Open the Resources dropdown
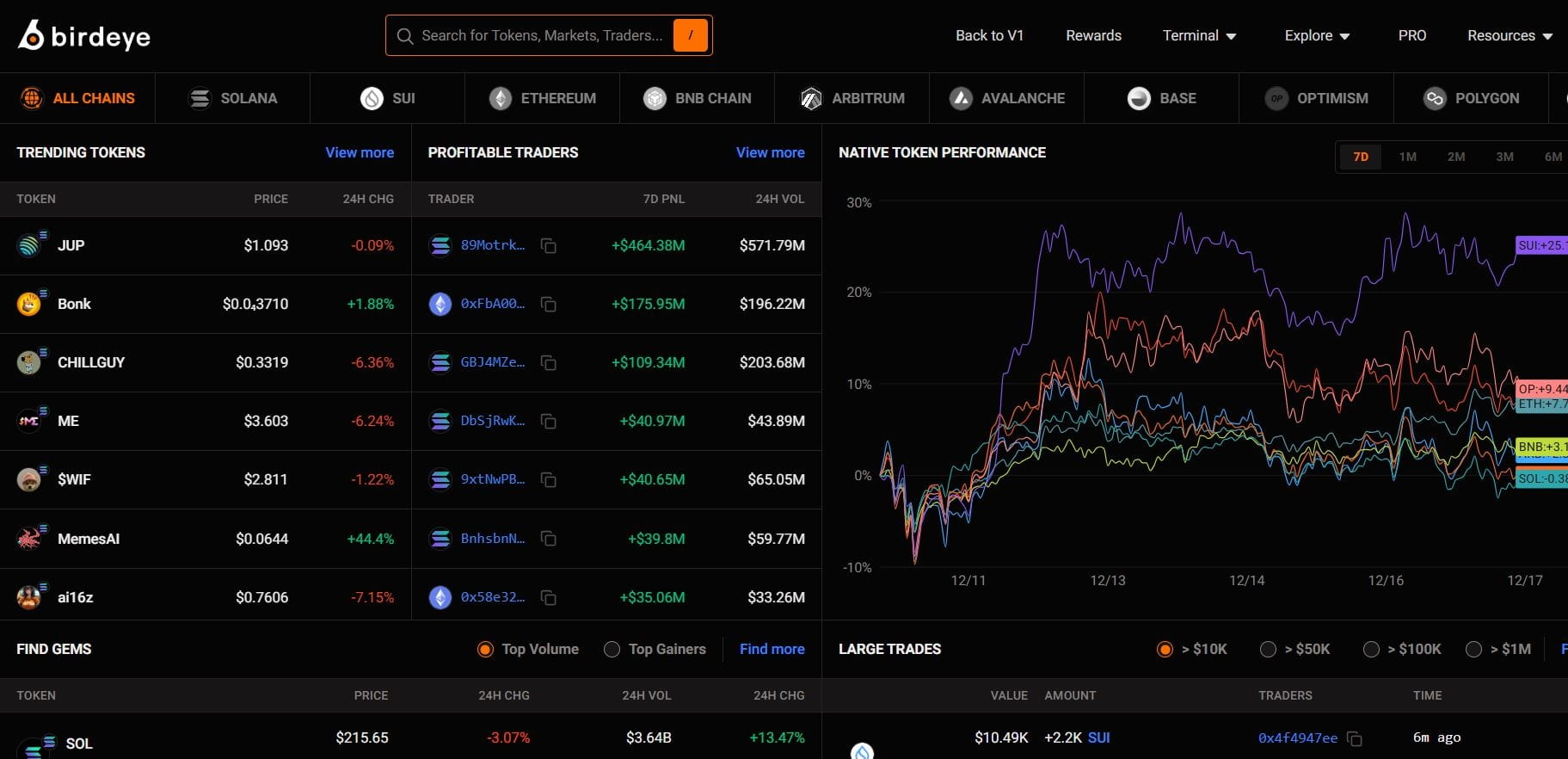 [x=1510, y=35]
